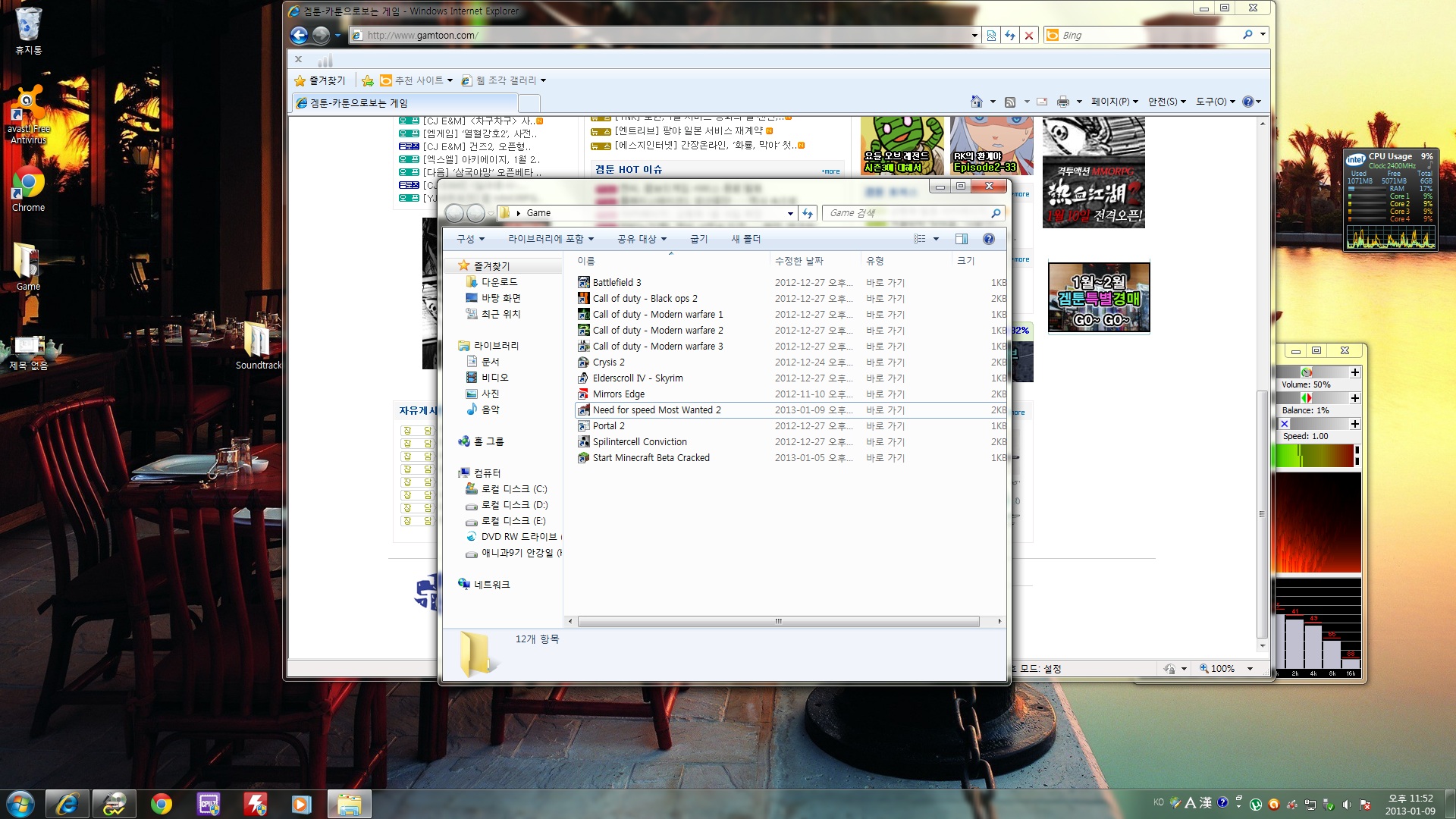Click the 새 폴더 button
Screen dimensions: 1456x819
[x=745, y=239]
